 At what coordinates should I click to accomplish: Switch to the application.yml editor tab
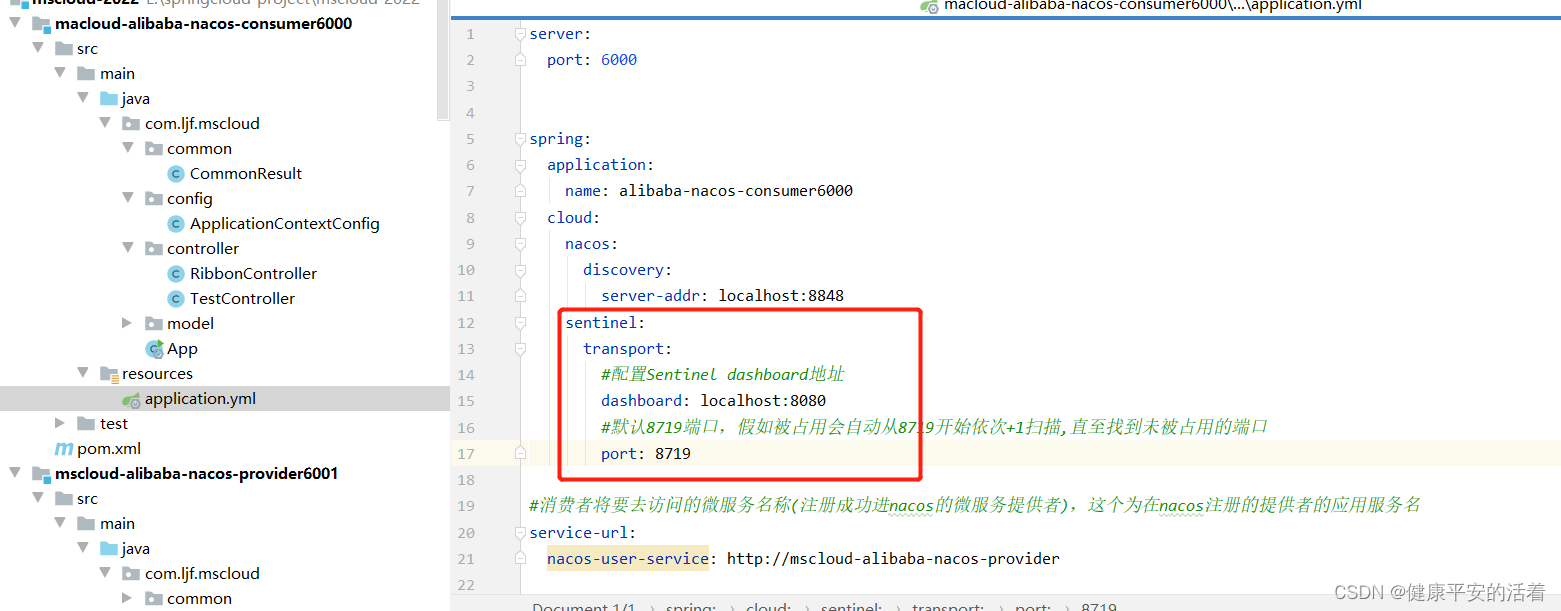tap(1150, 6)
